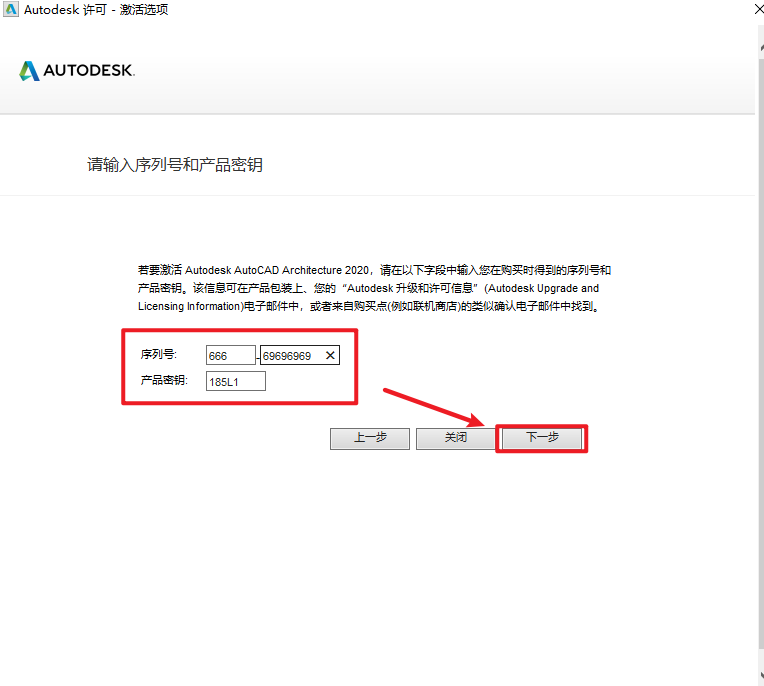
Task: Focus the serial number prefix field containing 666
Action: tap(230, 355)
